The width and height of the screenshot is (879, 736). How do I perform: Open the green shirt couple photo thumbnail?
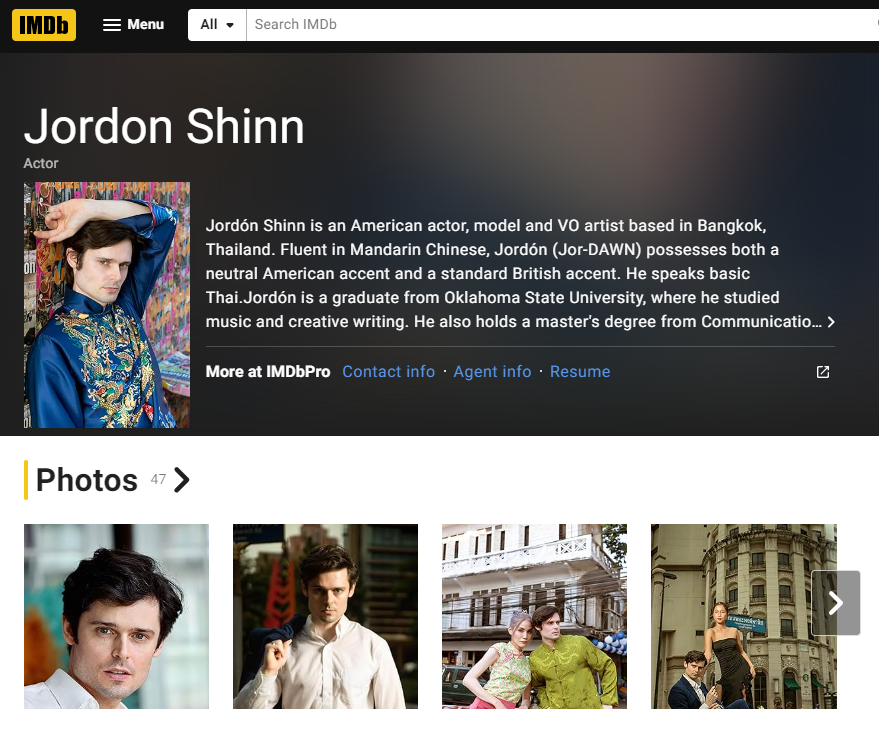pos(534,617)
